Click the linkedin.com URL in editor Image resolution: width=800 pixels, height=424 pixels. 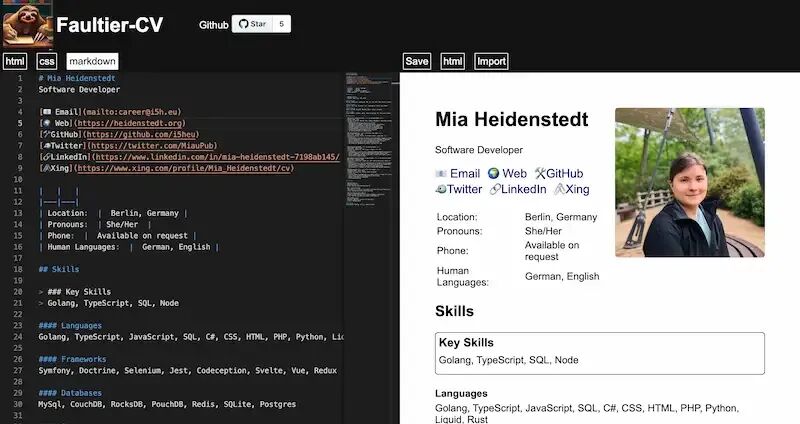pos(217,157)
